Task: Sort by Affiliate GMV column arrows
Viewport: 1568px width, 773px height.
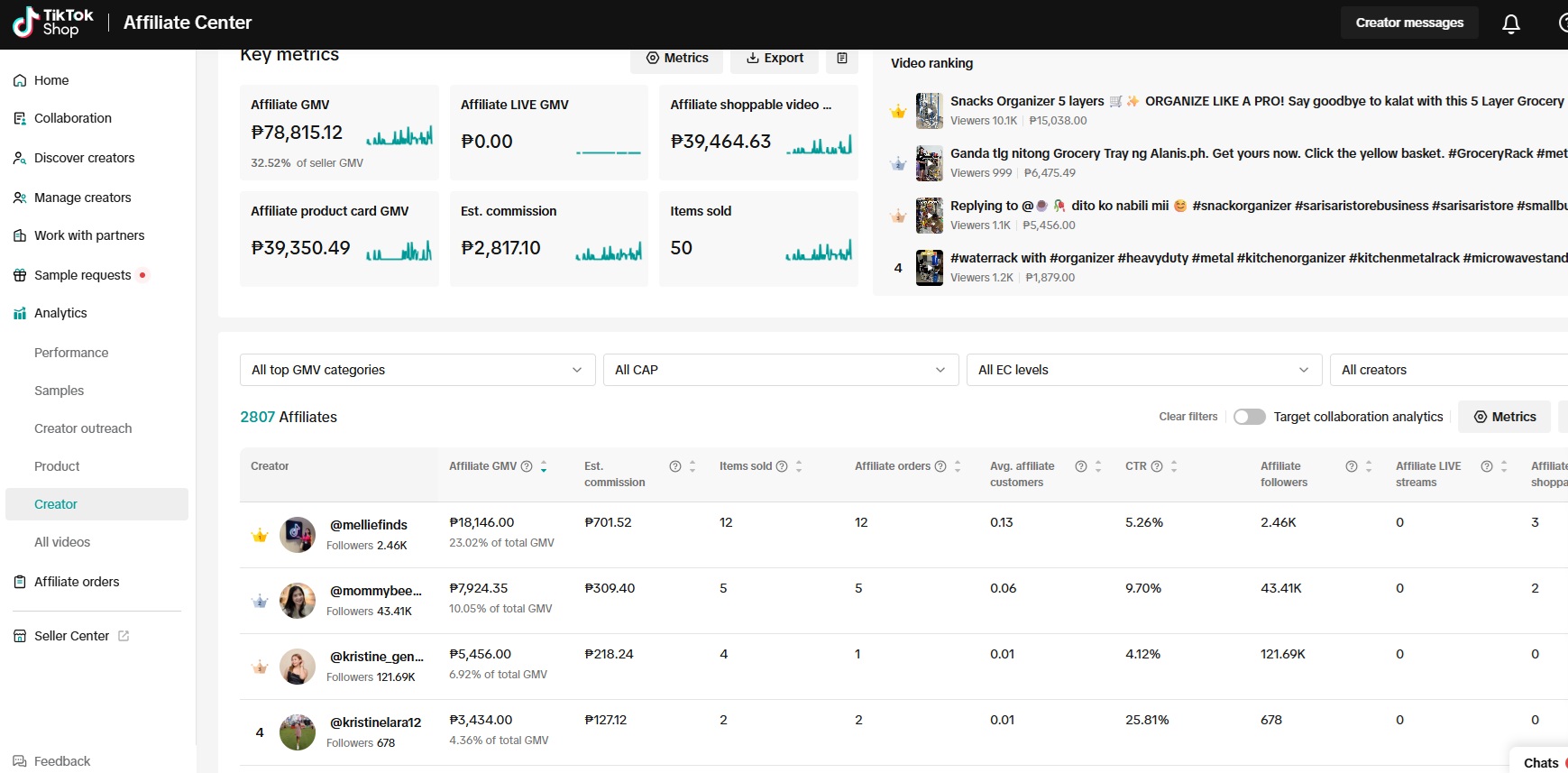Action: coord(544,466)
